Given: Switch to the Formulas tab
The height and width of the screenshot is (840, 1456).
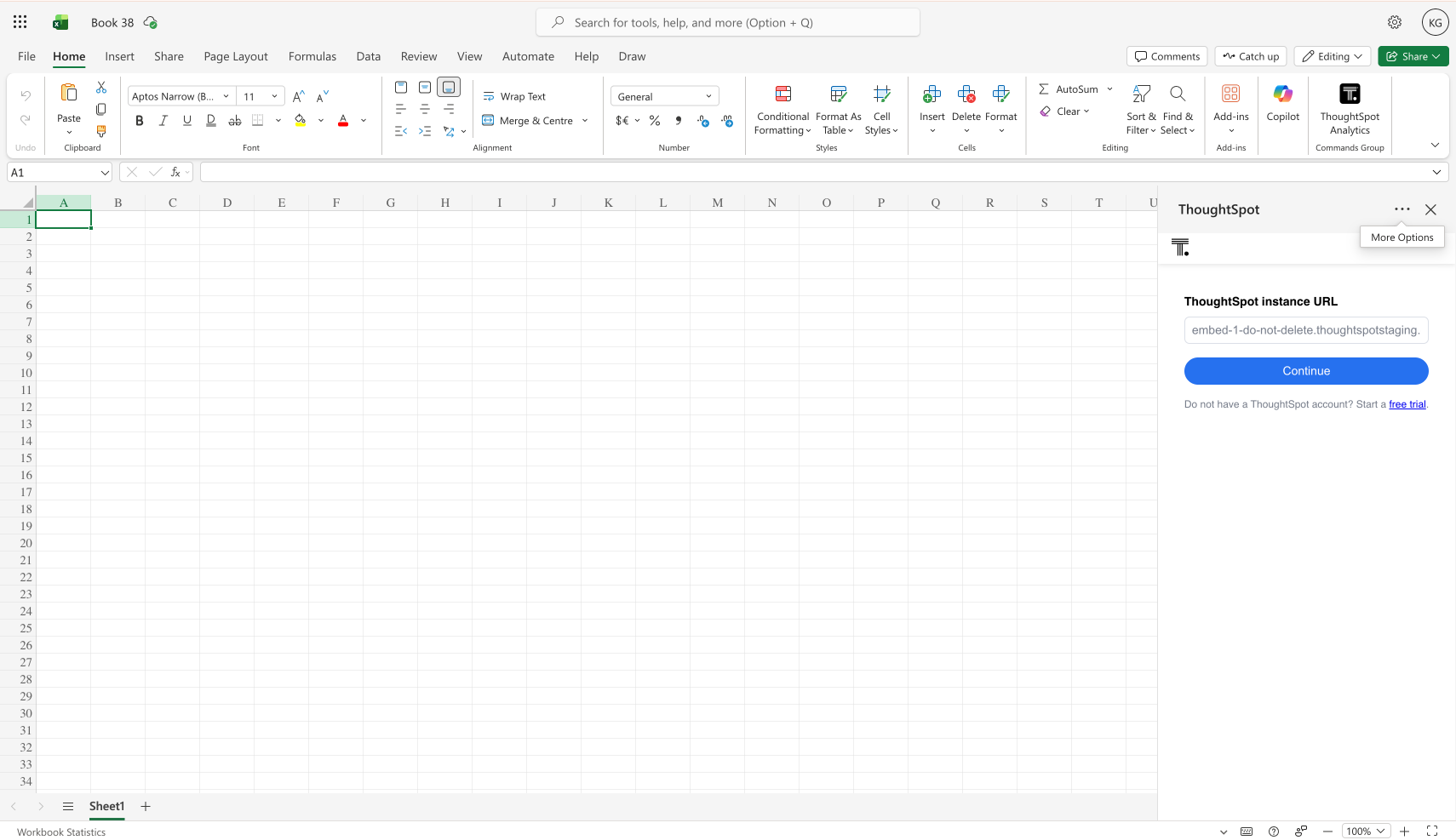Looking at the screenshot, I should pyautogui.click(x=312, y=57).
